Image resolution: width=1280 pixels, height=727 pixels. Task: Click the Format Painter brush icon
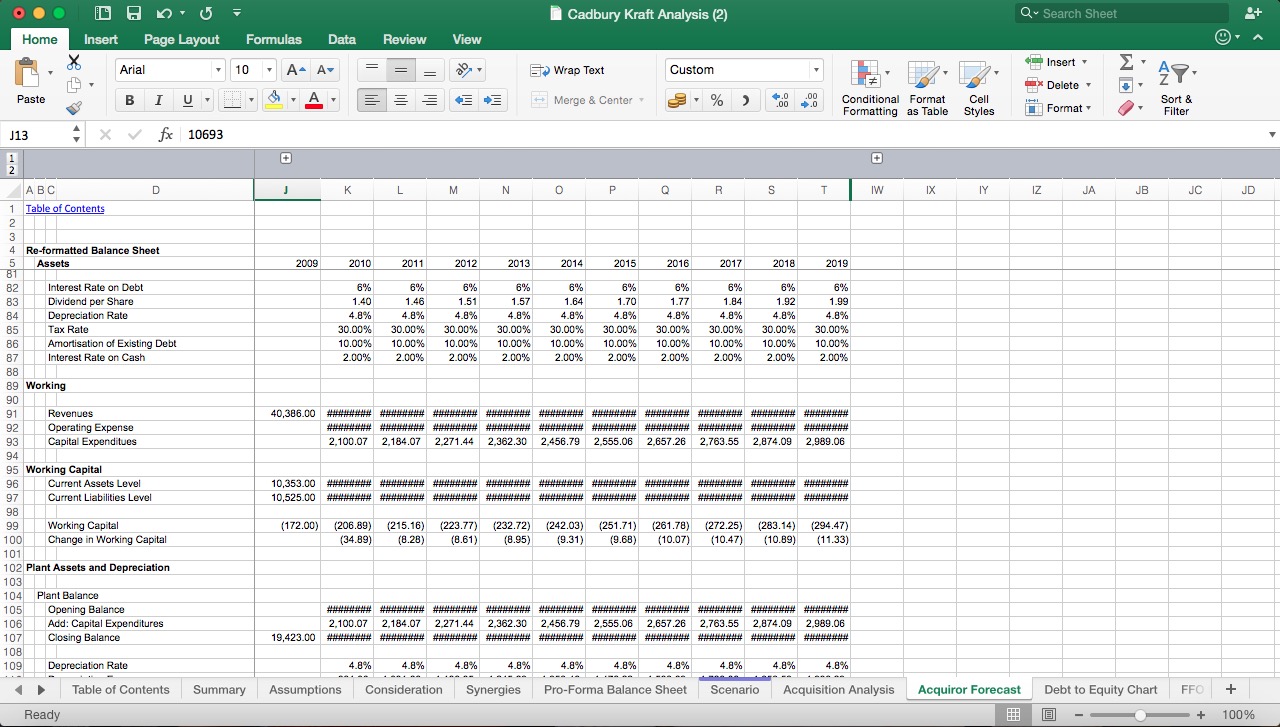74,108
